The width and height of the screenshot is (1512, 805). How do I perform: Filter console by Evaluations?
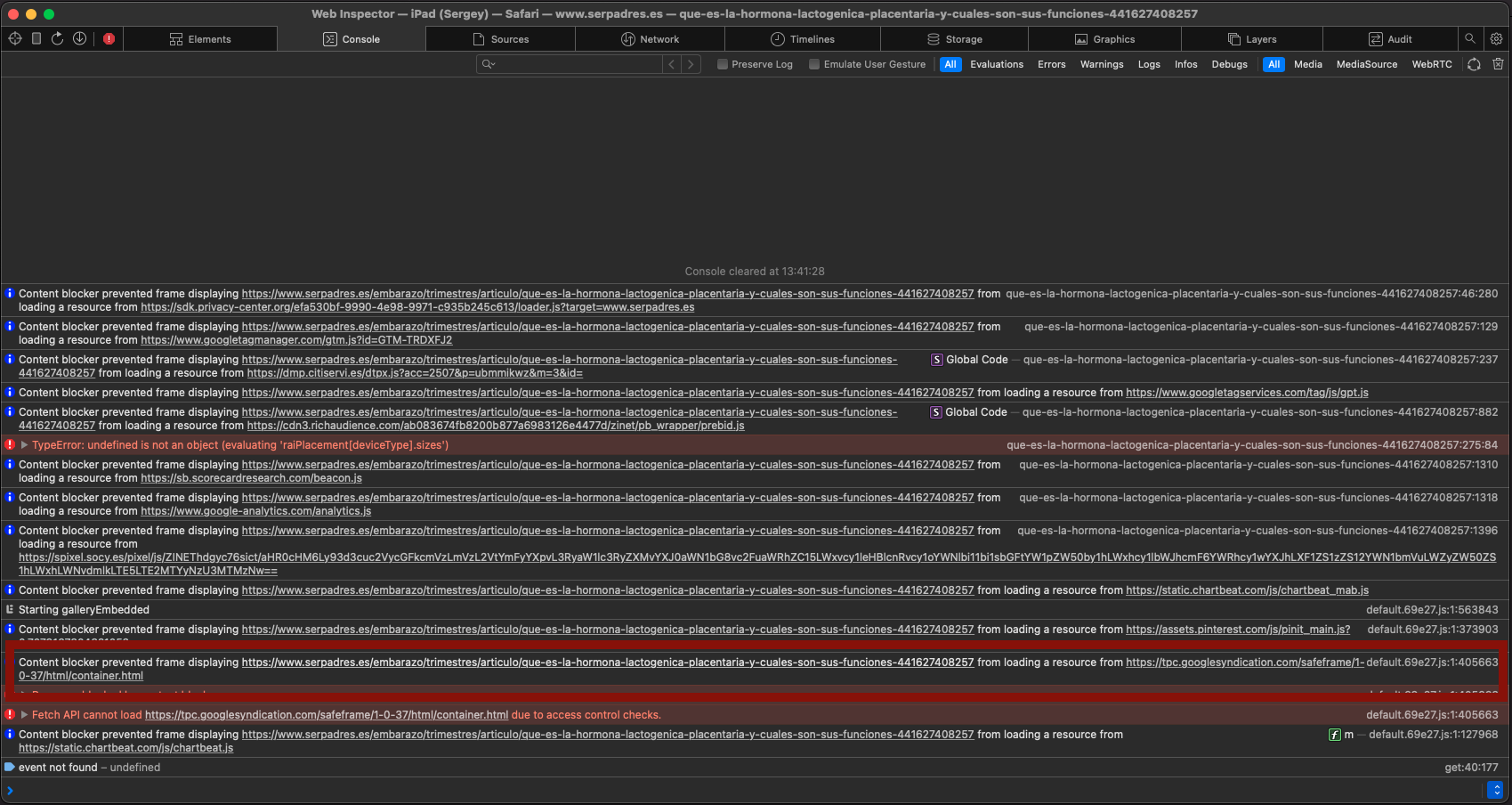997,64
